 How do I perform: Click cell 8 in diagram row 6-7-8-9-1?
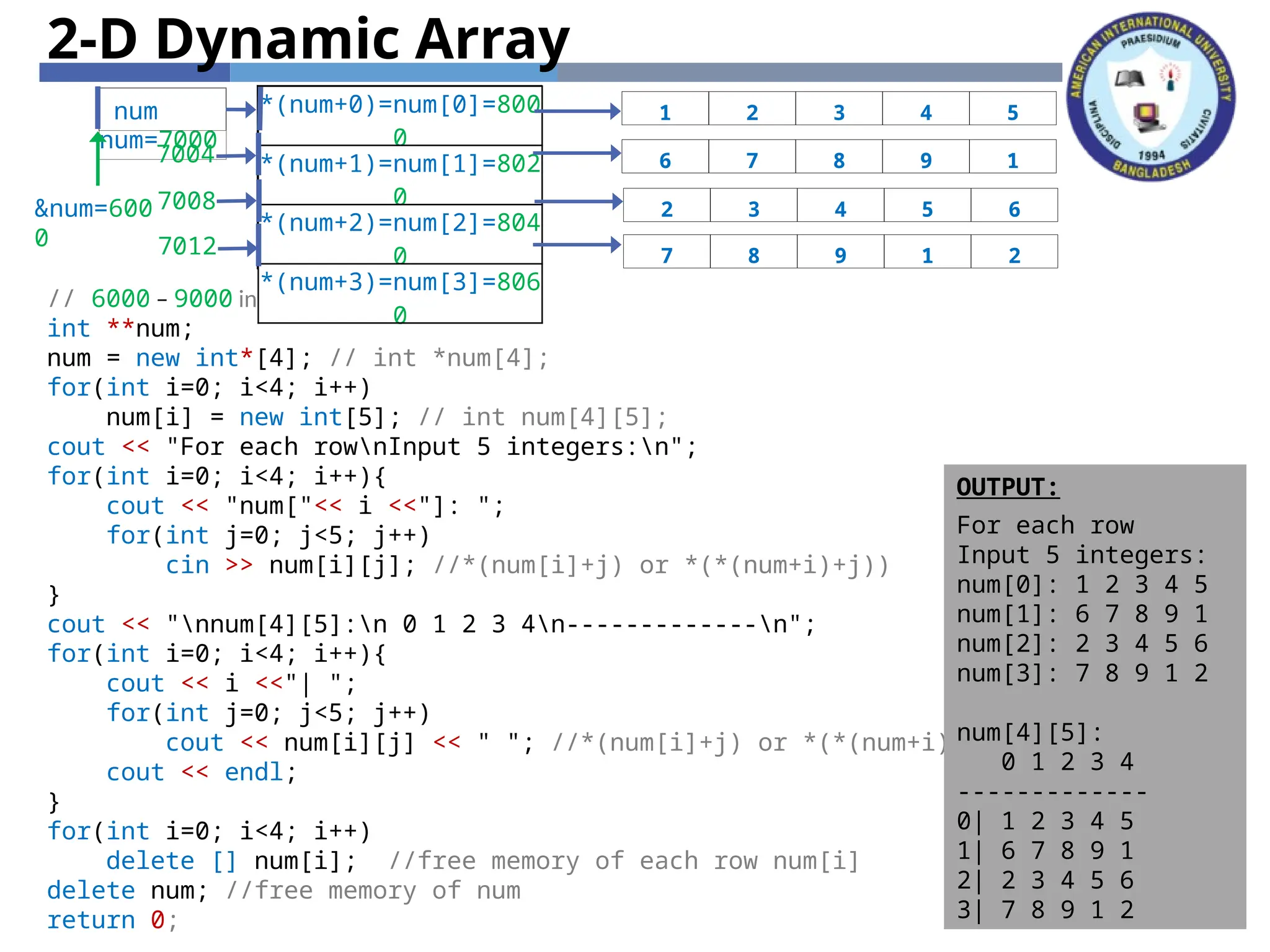(x=839, y=157)
